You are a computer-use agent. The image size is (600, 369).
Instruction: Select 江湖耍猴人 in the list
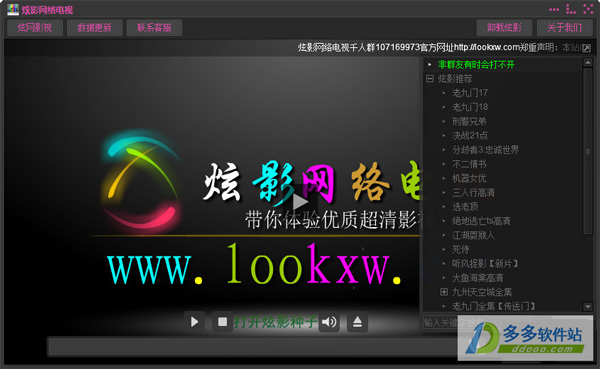coord(473,235)
